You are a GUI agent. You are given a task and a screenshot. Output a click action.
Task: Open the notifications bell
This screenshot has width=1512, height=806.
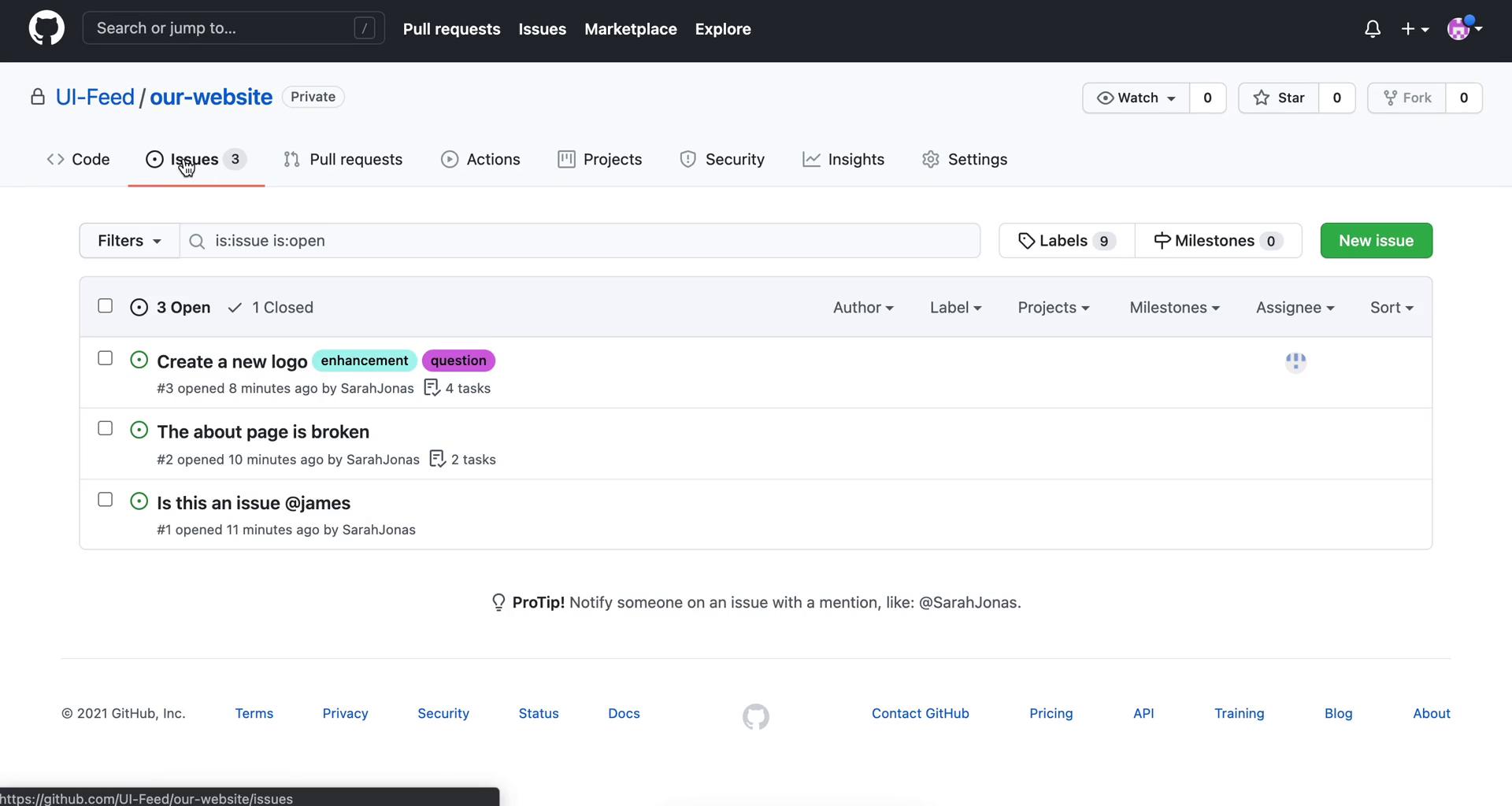1373,29
